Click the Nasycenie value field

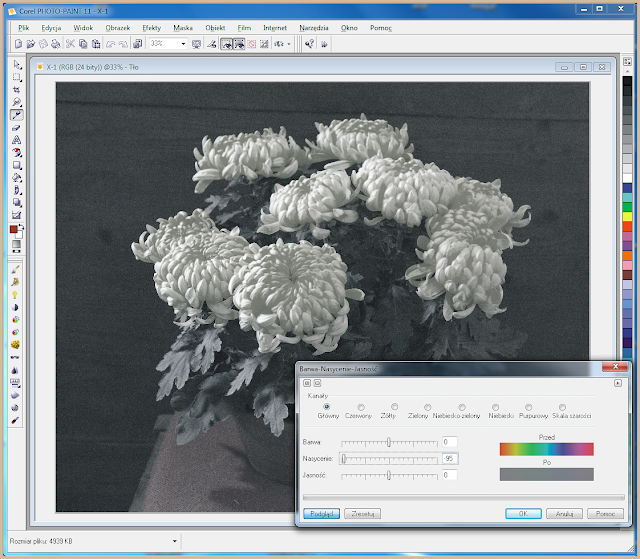[x=449, y=459]
